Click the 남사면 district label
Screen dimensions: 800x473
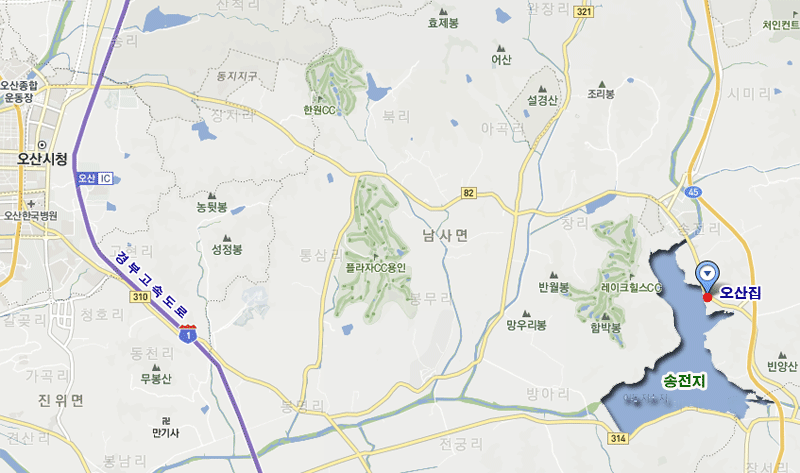coord(445,235)
